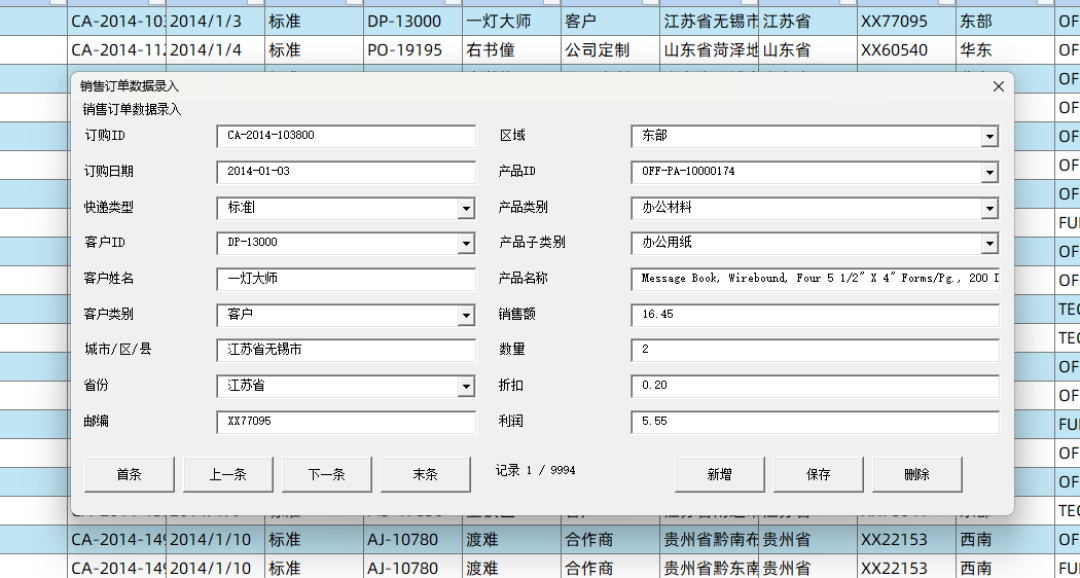Delete the record with 删除 button
Viewport: 1080px width, 578px height.
tap(917, 474)
